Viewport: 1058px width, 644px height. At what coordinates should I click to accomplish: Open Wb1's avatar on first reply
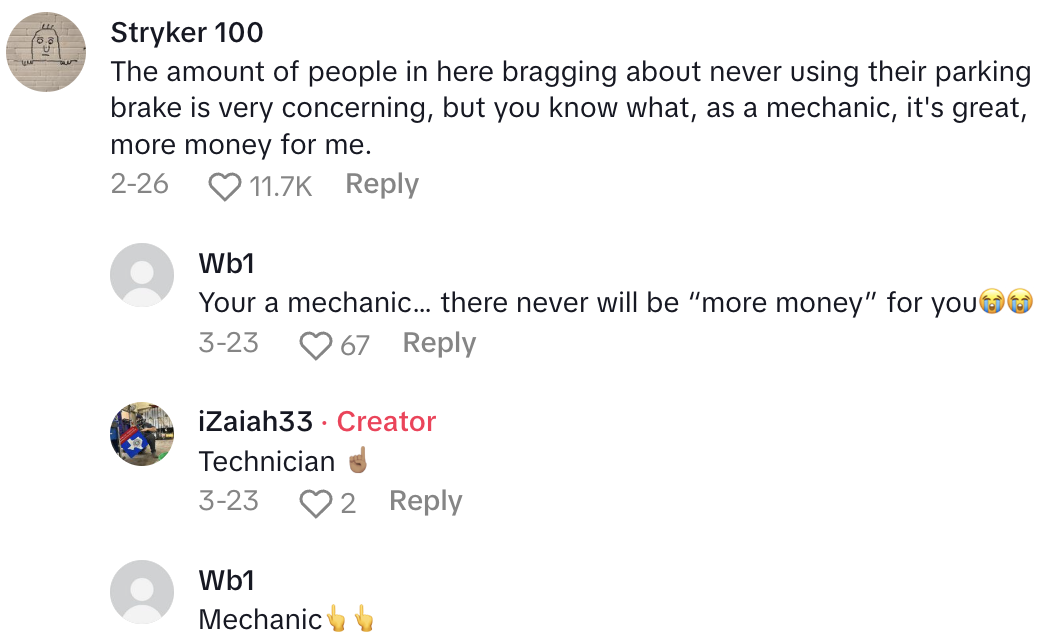142,275
